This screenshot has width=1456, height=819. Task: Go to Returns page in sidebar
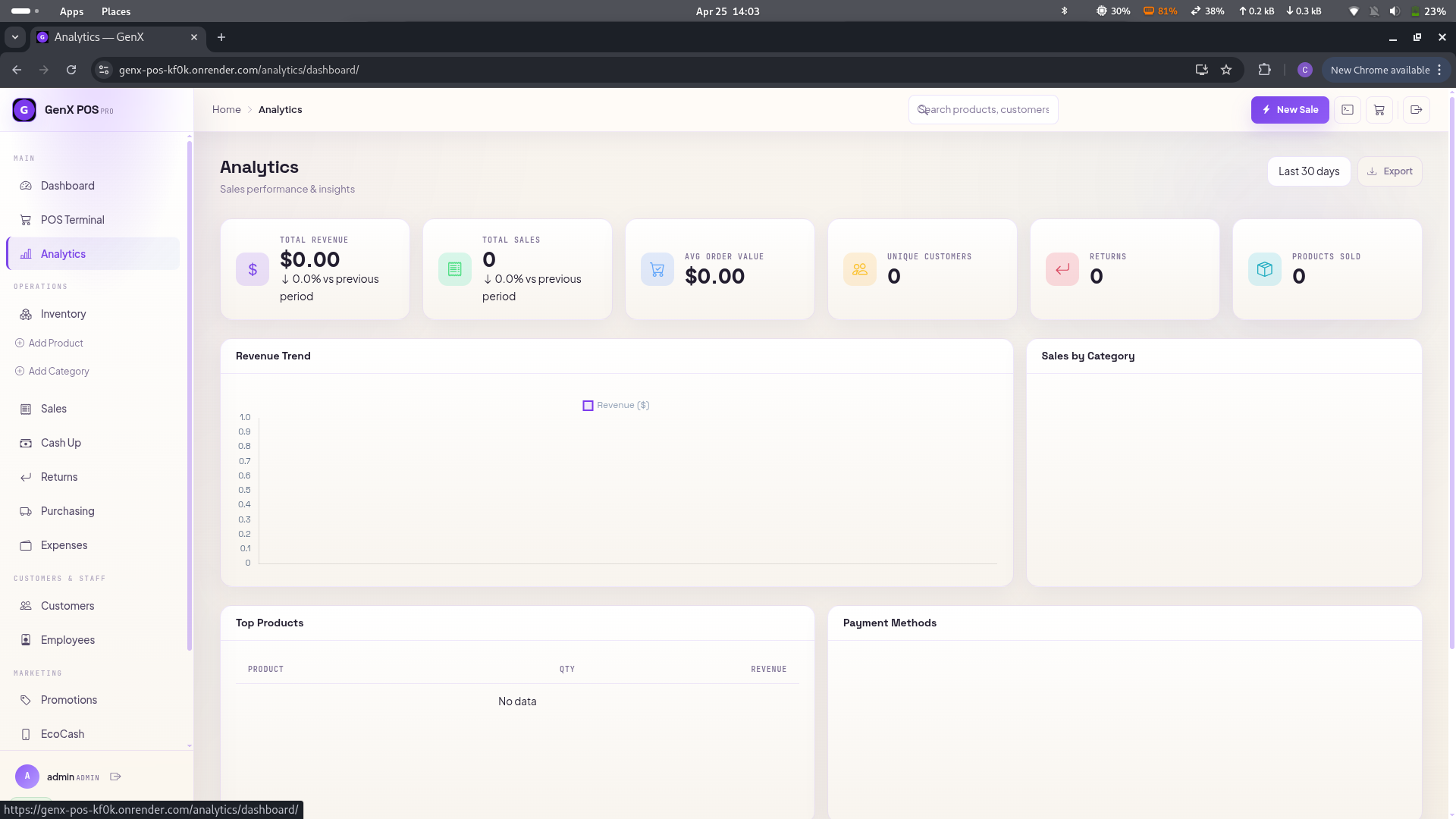coord(93,477)
